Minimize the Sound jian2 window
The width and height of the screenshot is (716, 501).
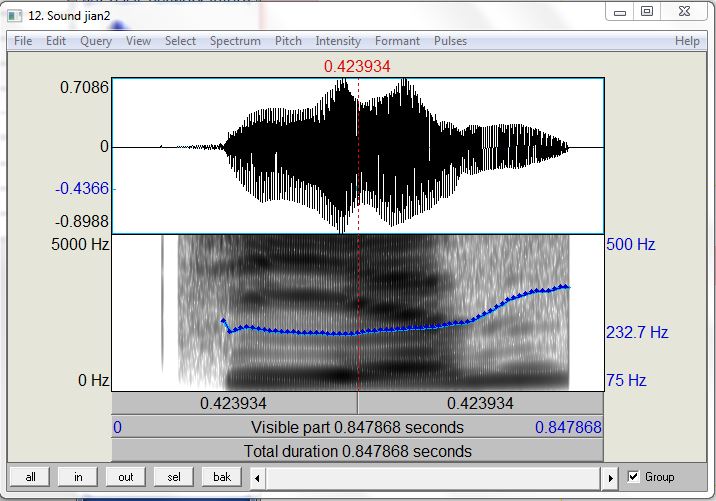coord(620,12)
